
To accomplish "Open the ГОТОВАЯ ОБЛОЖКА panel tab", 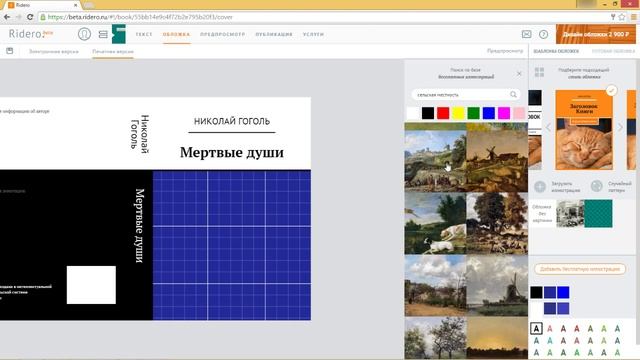I will click(613, 51).
